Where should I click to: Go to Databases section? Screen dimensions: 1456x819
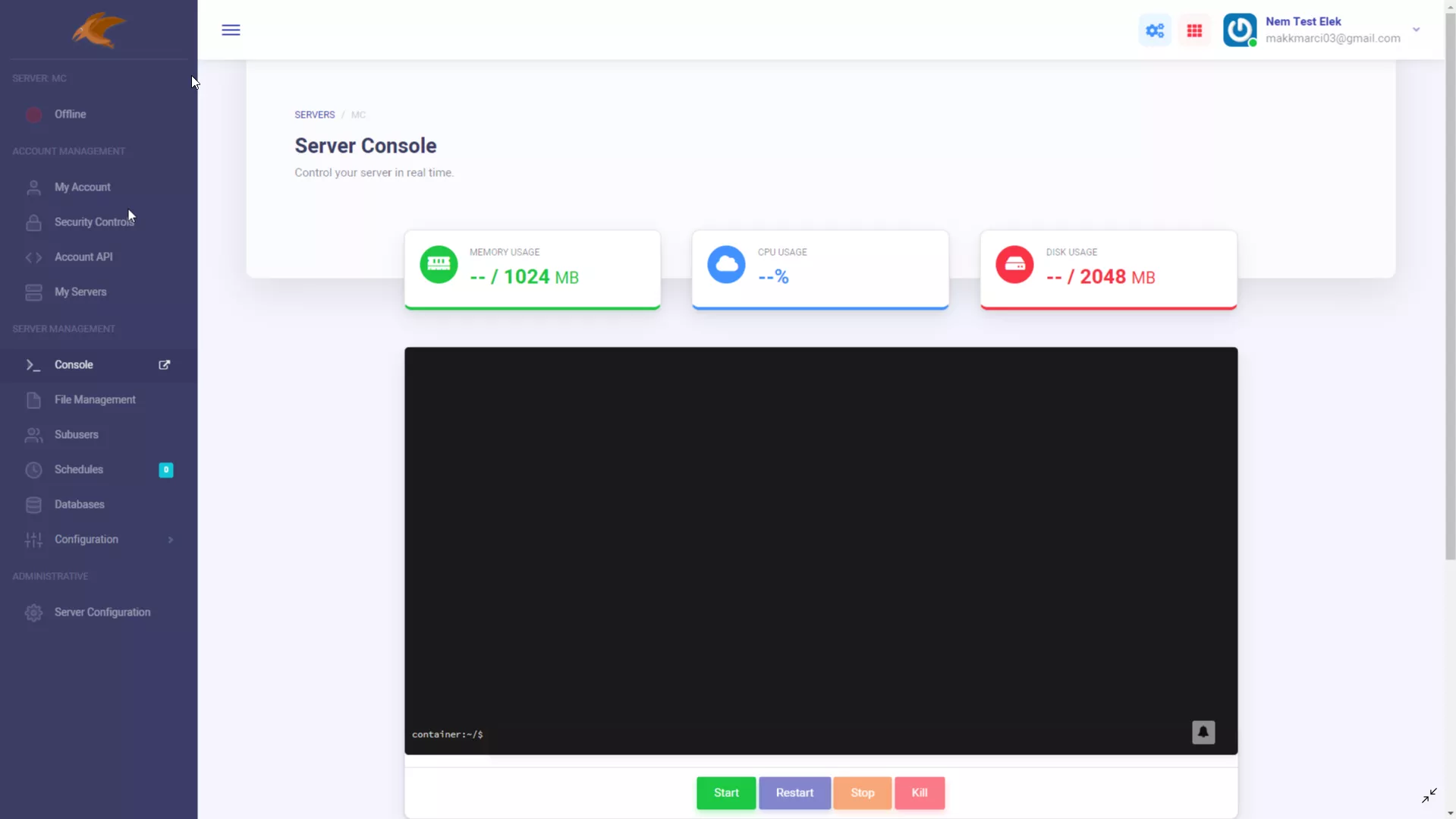[x=79, y=505]
